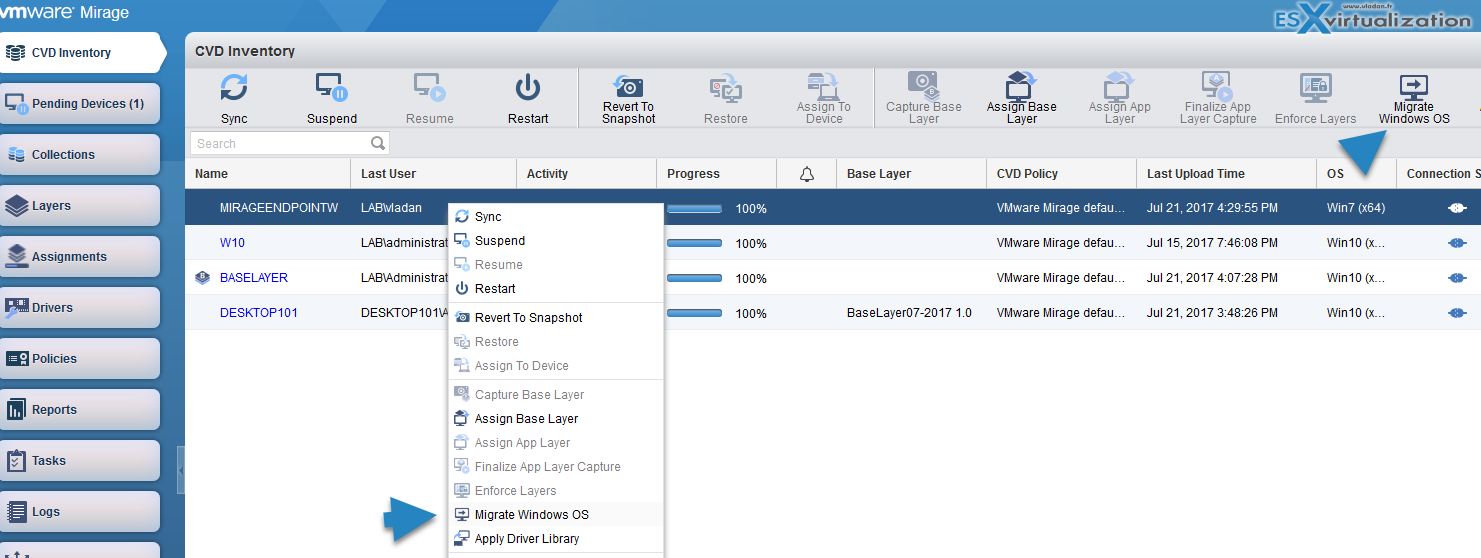Screen dimensions: 1481x558
Task: Open Pending Devices (1) in sidebar
Action: tap(80, 104)
